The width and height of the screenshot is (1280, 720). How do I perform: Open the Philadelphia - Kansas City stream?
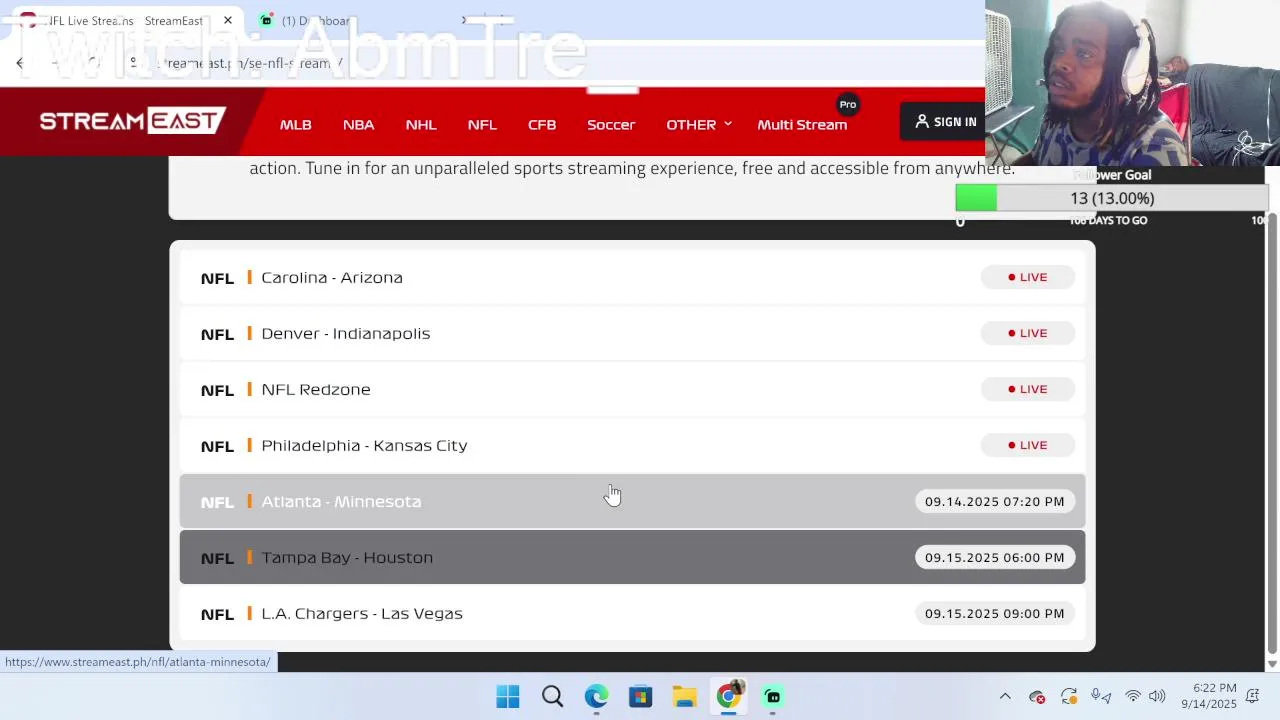(x=632, y=445)
